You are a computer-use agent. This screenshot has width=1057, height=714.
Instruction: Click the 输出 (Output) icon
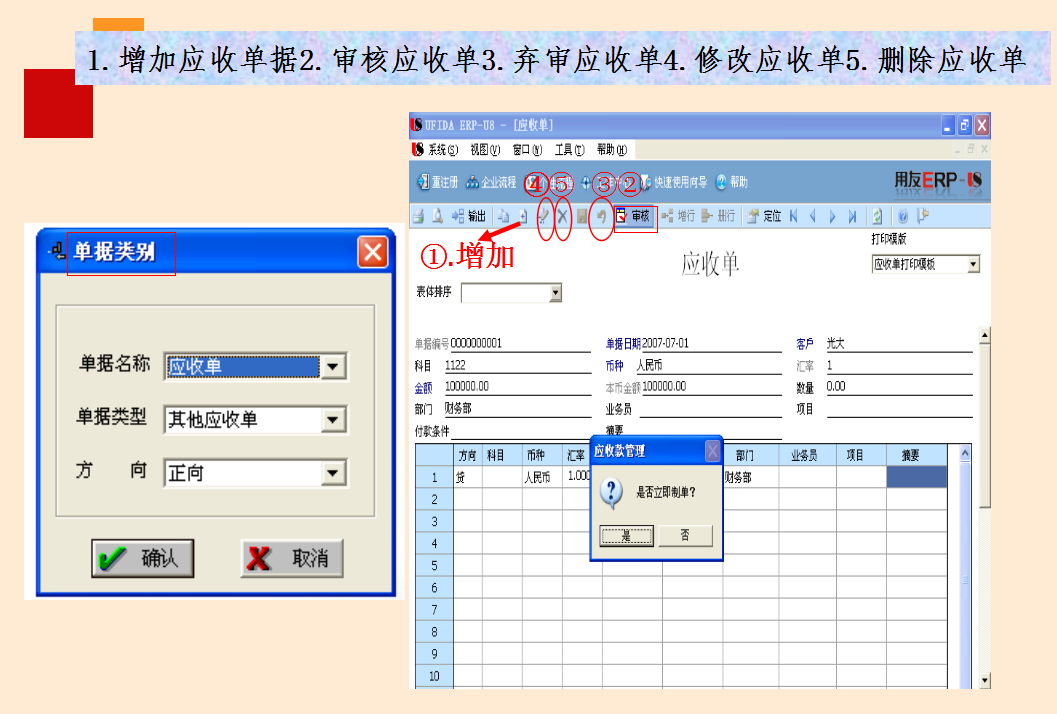[x=468, y=216]
